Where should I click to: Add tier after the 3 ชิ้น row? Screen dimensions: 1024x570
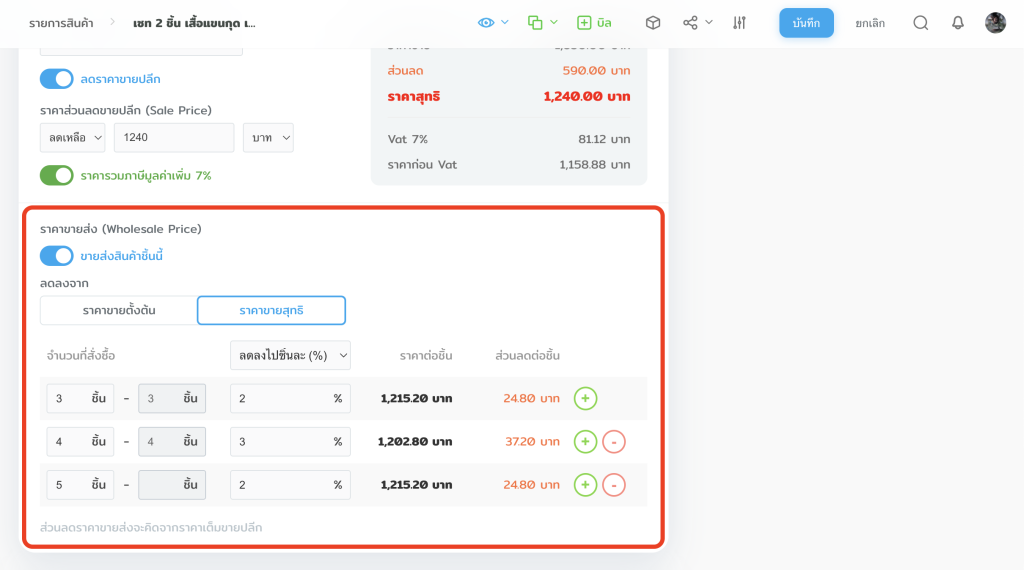585,398
